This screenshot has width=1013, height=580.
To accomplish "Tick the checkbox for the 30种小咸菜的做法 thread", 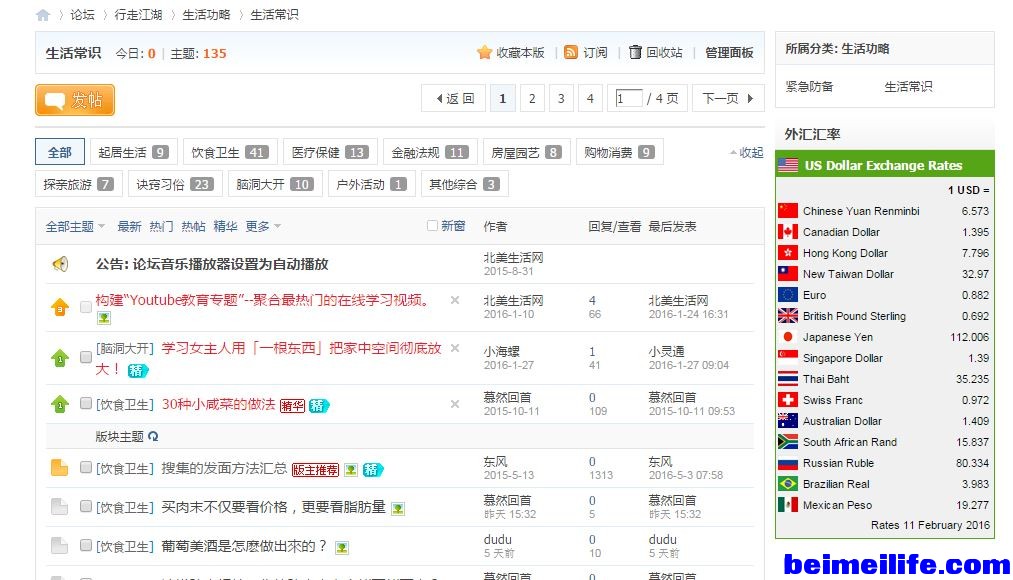I will 86,404.
